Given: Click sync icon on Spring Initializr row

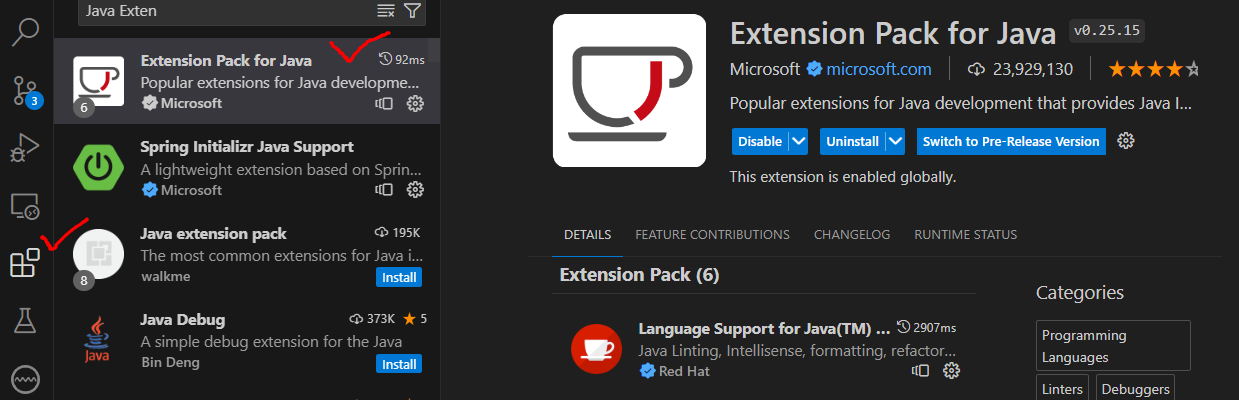Looking at the screenshot, I should (384, 190).
